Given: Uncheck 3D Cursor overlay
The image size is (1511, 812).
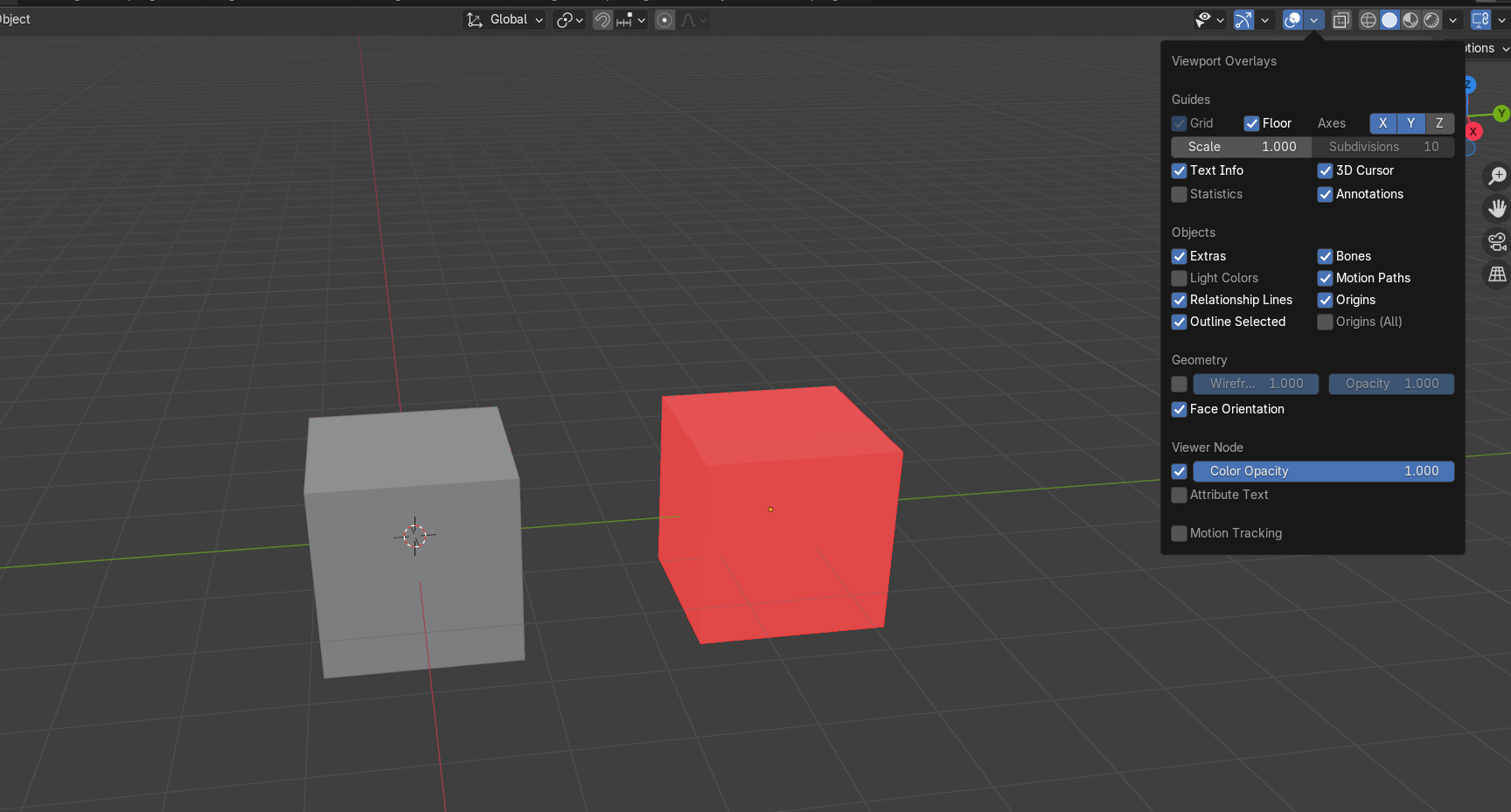Looking at the screenshot, I should tap(1325, 170).
